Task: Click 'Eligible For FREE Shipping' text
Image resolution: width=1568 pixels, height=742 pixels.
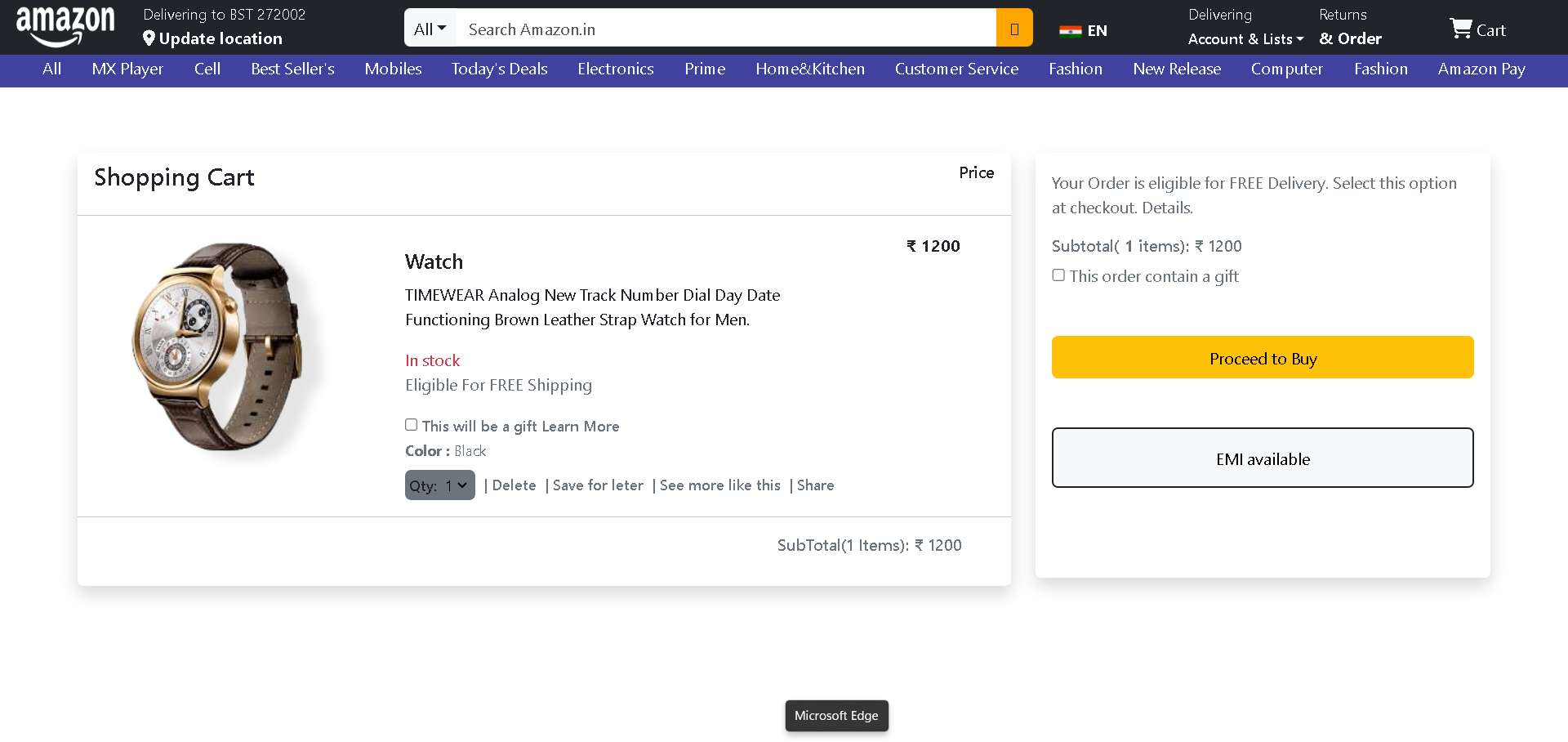Action: [498, 385]
